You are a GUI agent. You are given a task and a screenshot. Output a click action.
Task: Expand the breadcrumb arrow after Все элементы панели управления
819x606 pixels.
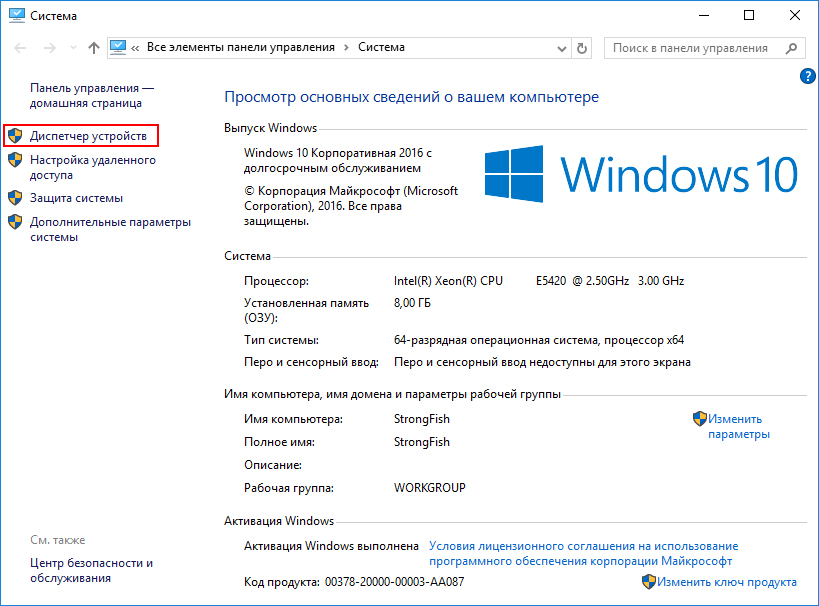click(x=346, y=48)
